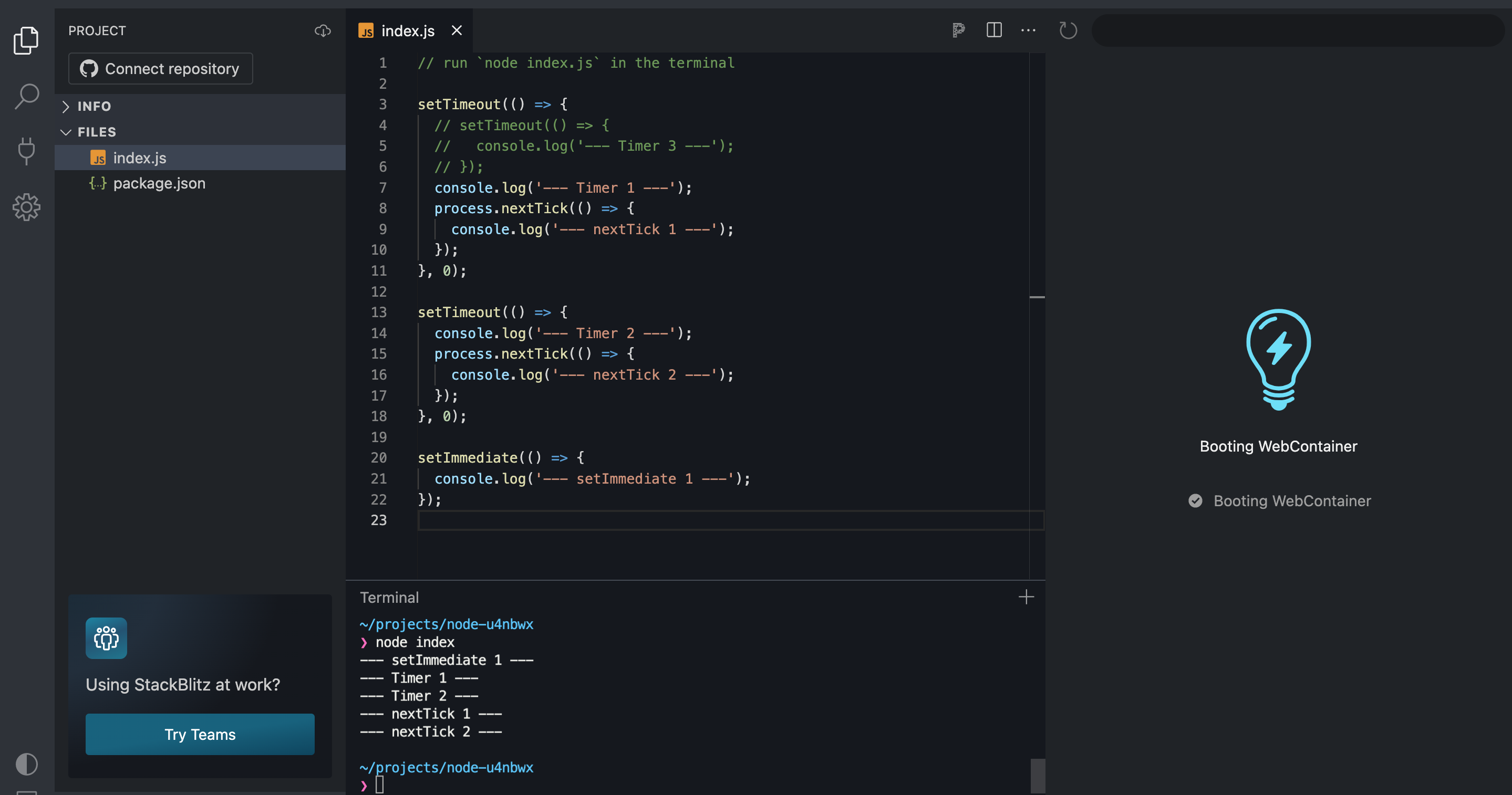Open the Ports plug icon in sidebar

[26, 151]
